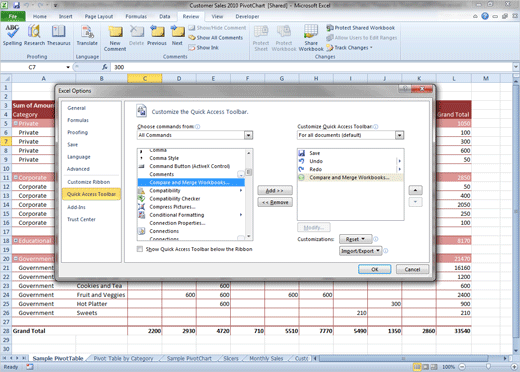Click OK in Excel Options
This screenshot has height=372, width=520.
(374, 269)
